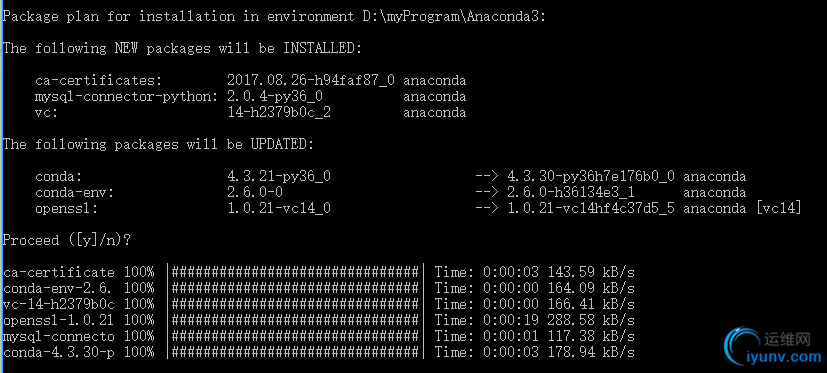Click the conda-4.3.30-p progress bar
This screenshot has height=373, width=827.
pos(295,352)
